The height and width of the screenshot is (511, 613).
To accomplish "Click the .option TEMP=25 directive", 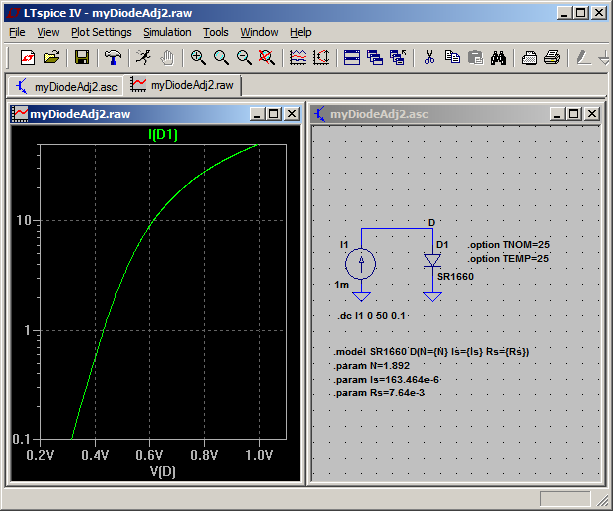I will coord(508,259).
